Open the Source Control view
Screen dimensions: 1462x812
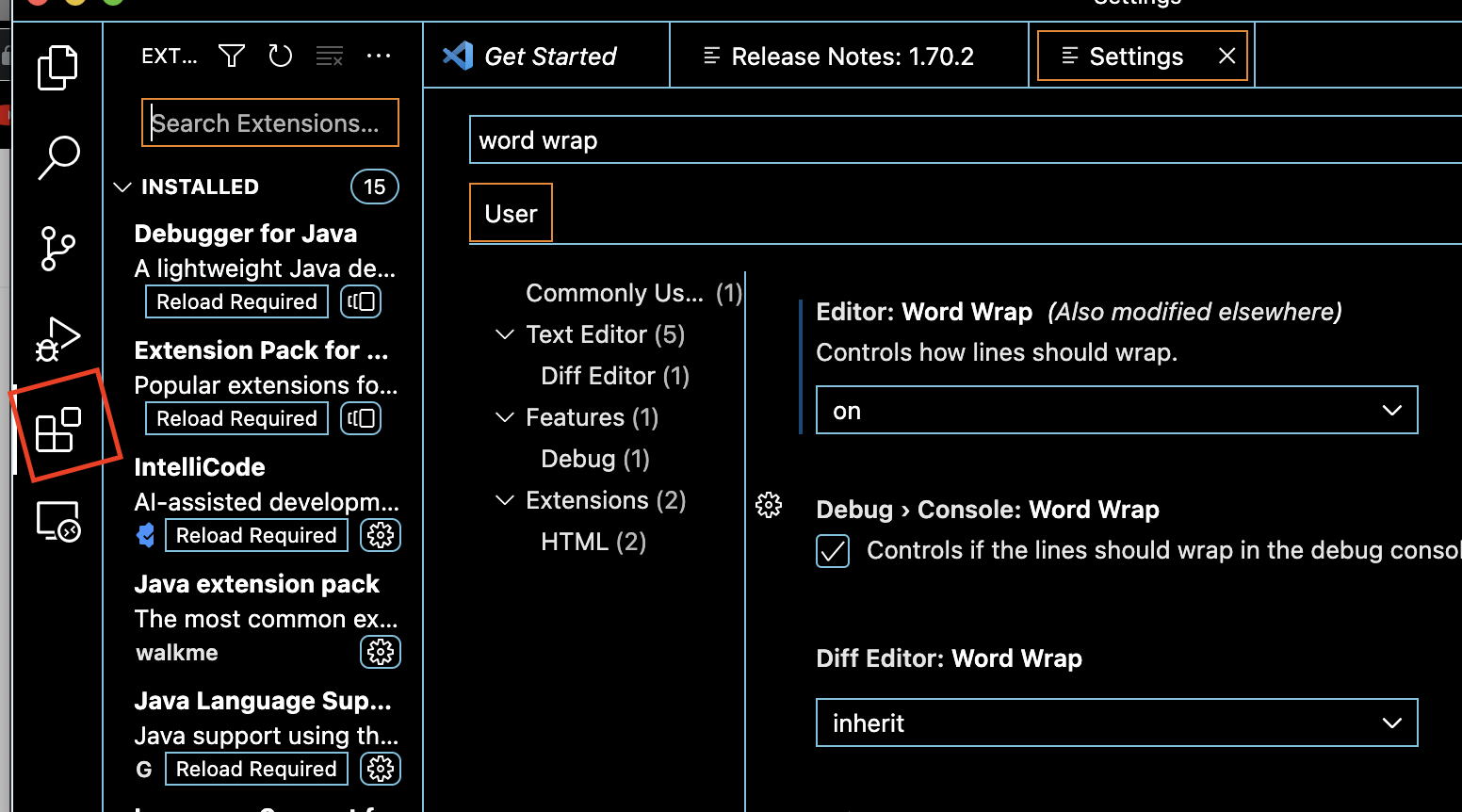coord(57,249)
